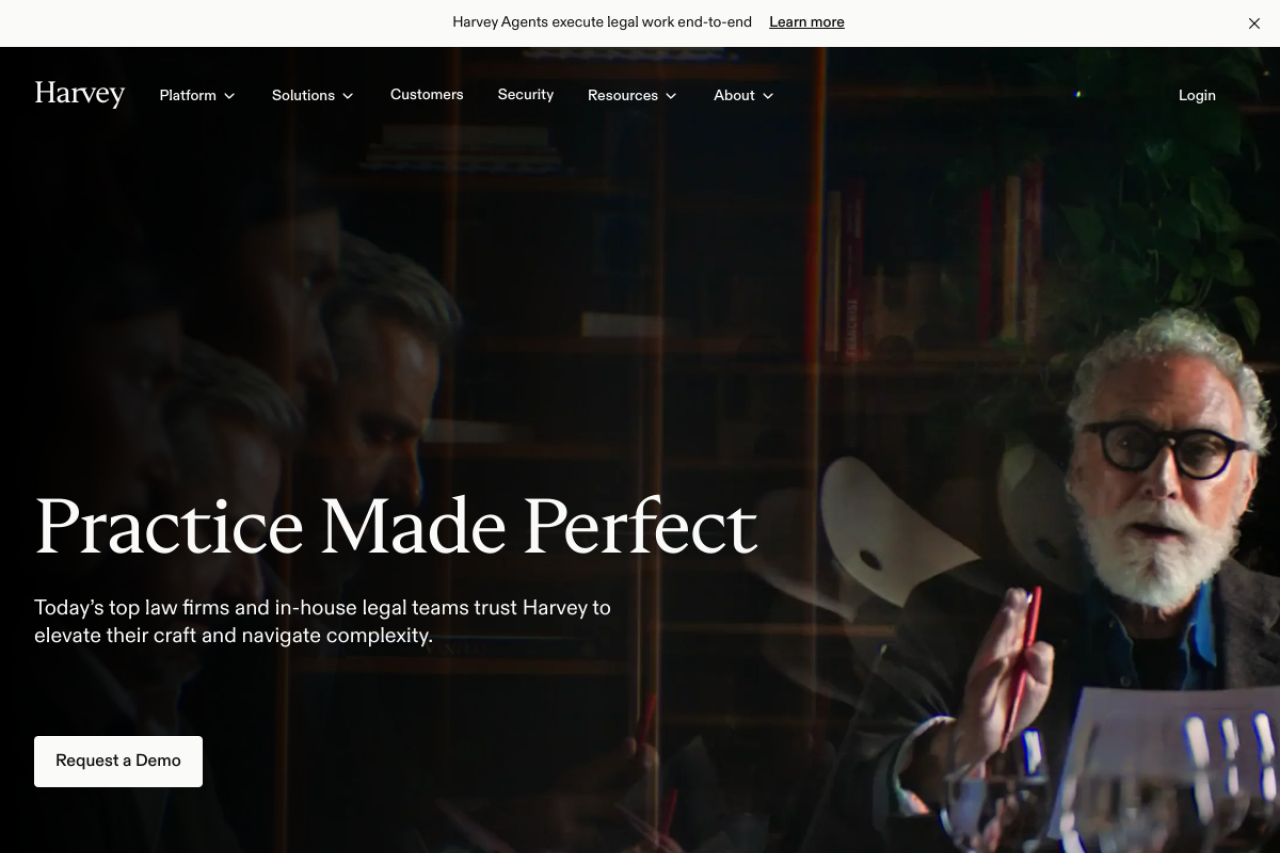
Task: Open the Solutions navigation menu label
Action: click(x=303, y=95)
